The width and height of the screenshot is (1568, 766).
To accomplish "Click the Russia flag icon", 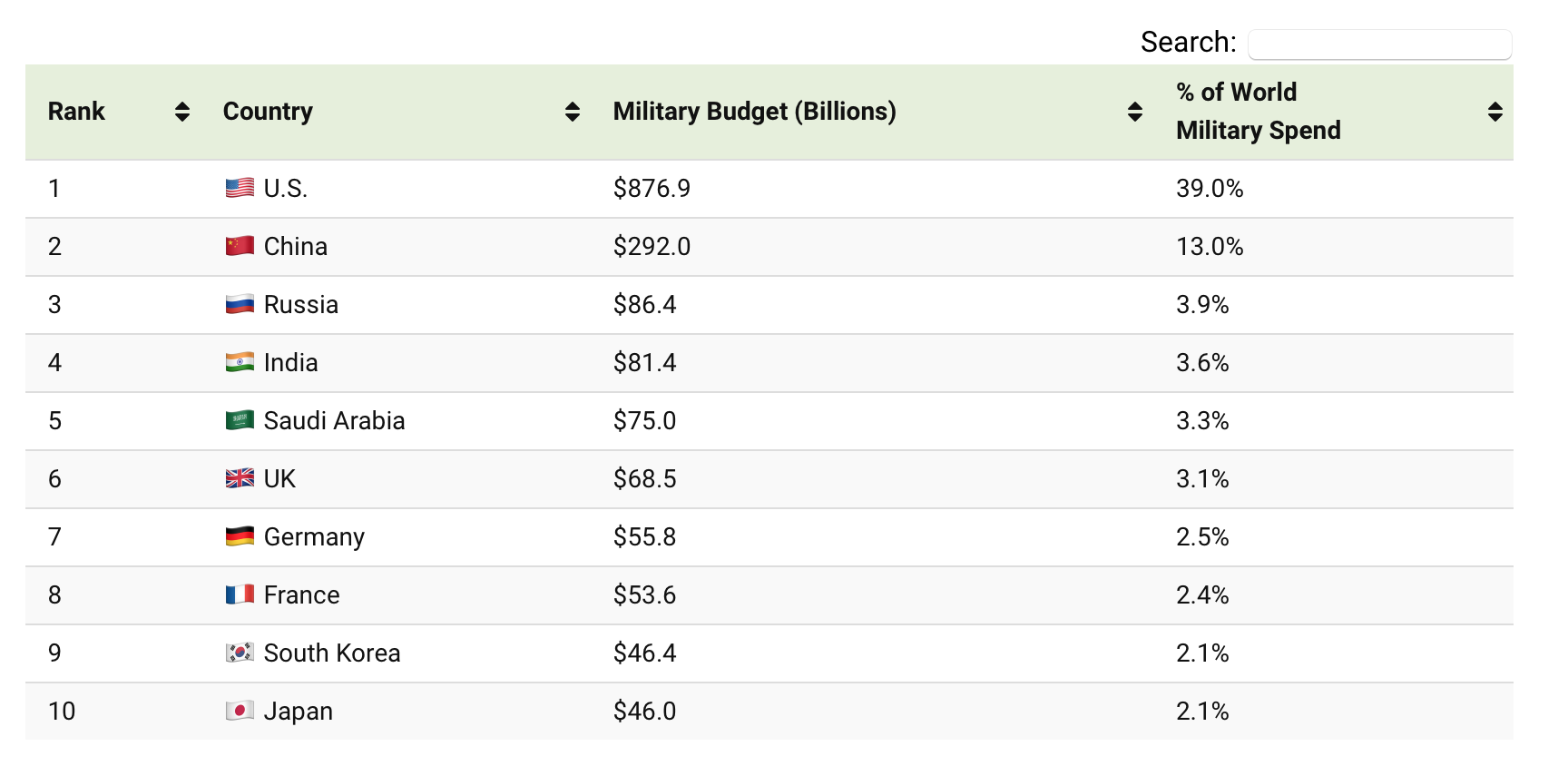I will [240, 304].
